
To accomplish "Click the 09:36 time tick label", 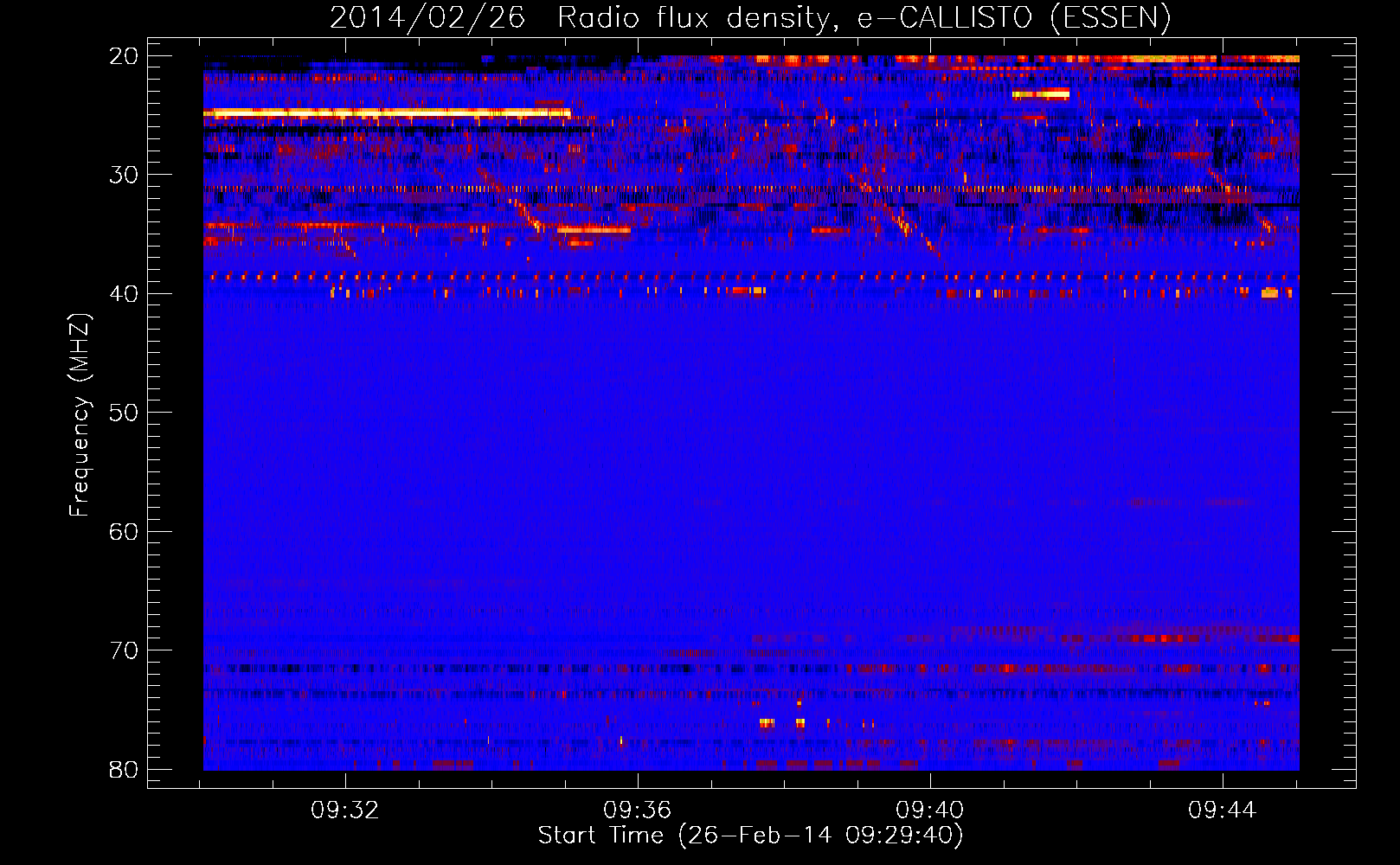I will pos(638,811).
